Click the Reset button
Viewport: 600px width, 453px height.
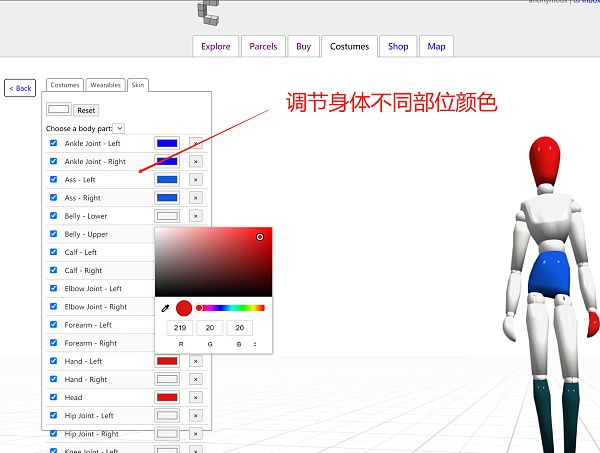87,110
